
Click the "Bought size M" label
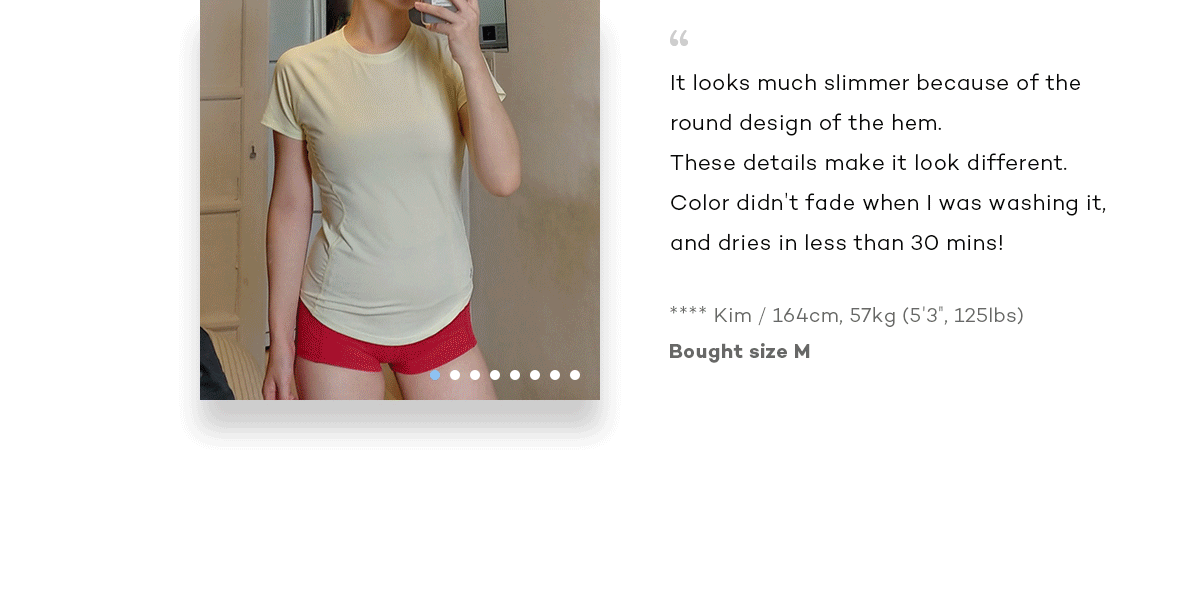(x=740, y=352)
